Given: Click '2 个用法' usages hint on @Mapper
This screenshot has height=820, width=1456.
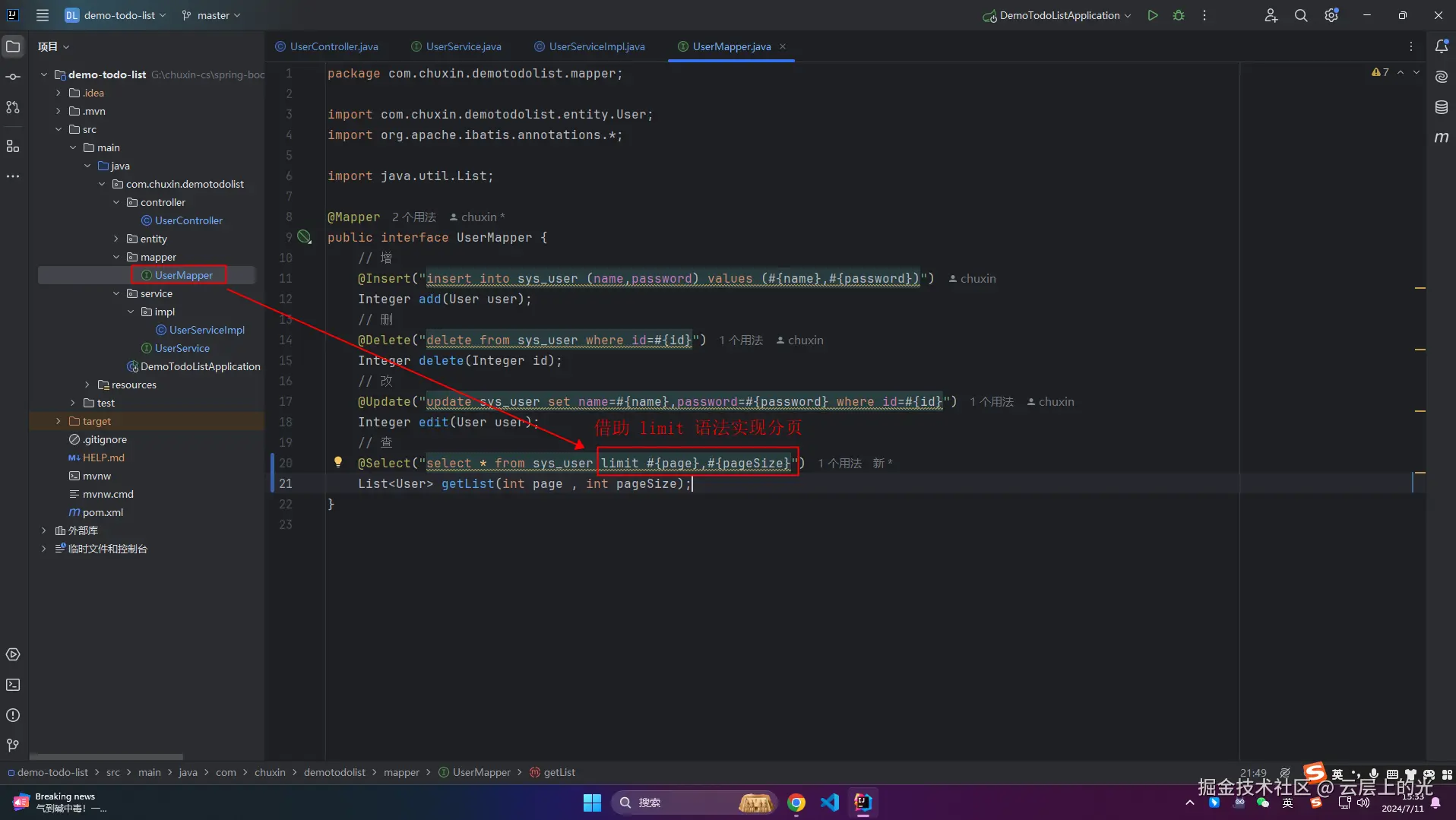Looking at the screenshot, I should [x=414, y=217].
